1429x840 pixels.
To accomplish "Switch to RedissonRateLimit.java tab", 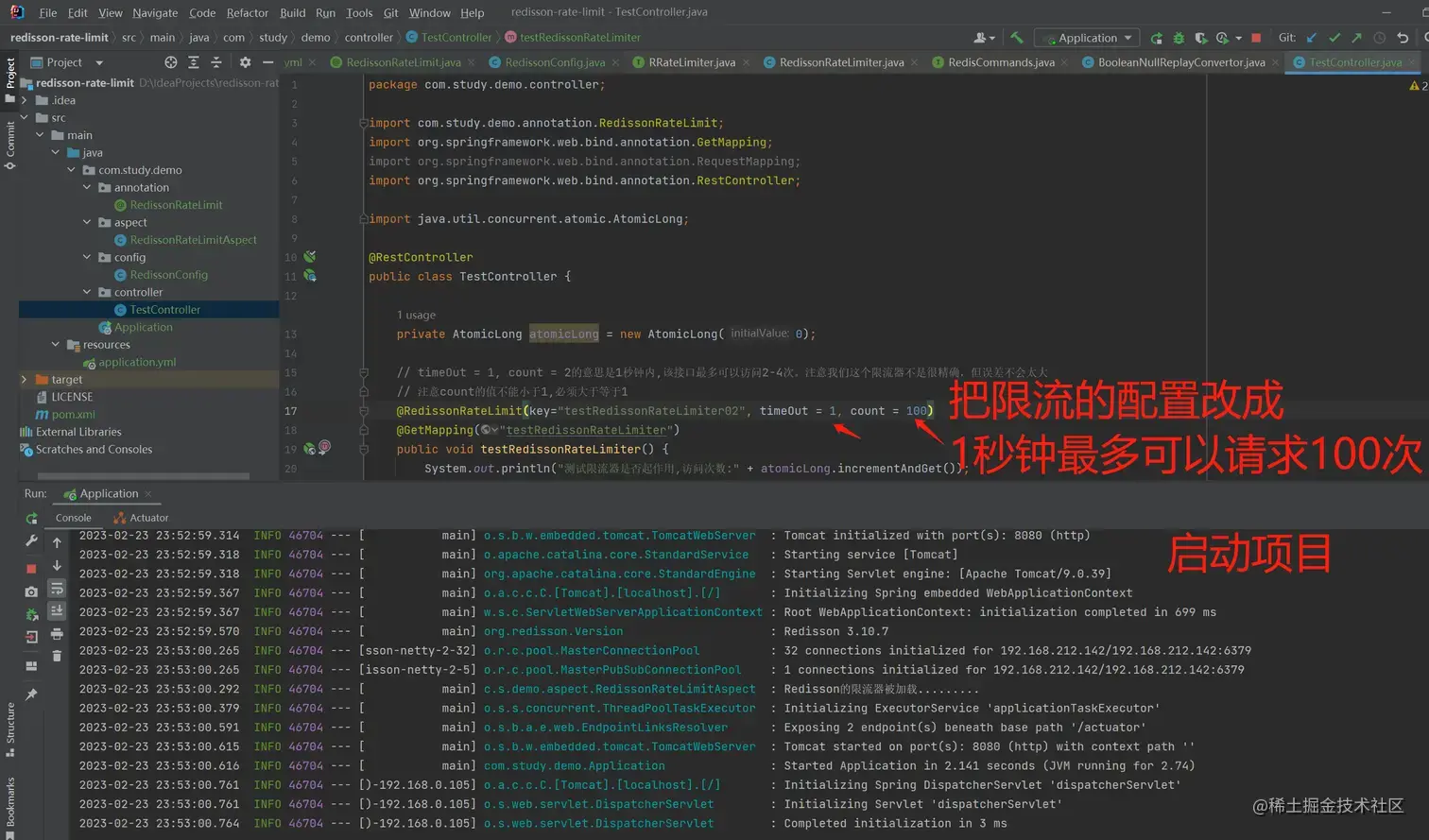I will coord(404,62).
